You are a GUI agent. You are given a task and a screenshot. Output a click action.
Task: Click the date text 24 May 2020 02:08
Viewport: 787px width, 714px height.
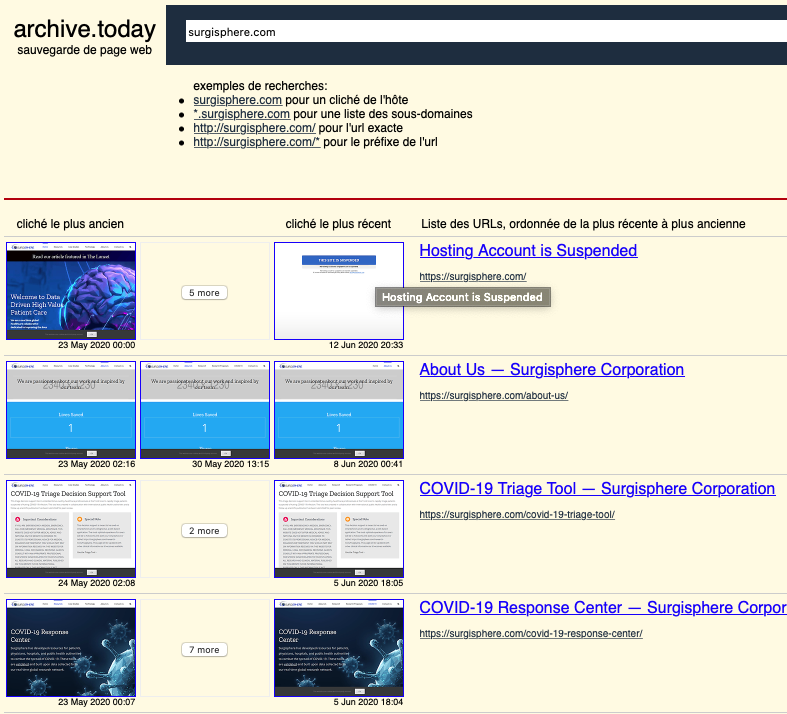(96, 583)
